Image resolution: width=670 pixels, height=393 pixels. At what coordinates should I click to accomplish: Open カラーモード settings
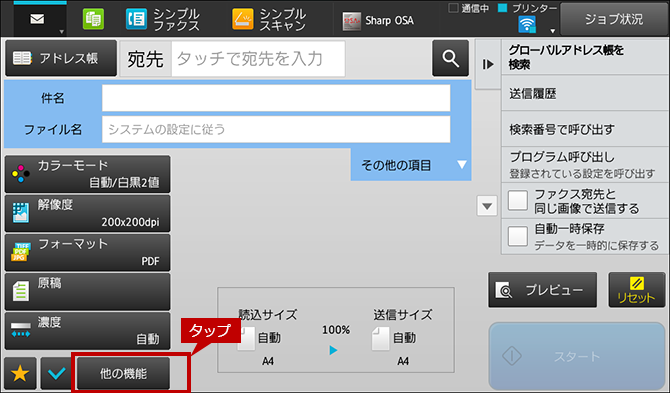click(88, 174)
